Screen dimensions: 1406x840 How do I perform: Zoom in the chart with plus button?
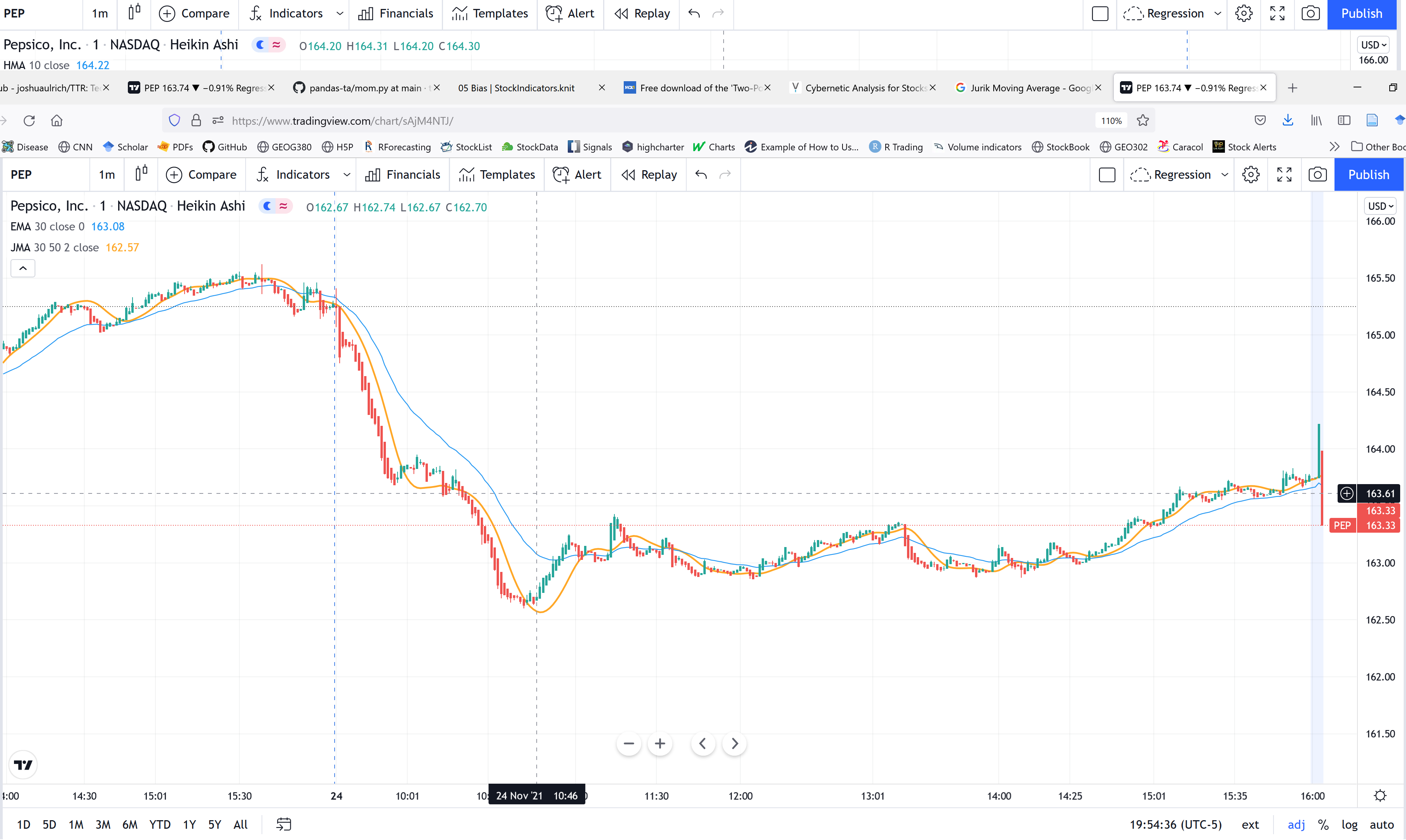(x=660, y=743)
